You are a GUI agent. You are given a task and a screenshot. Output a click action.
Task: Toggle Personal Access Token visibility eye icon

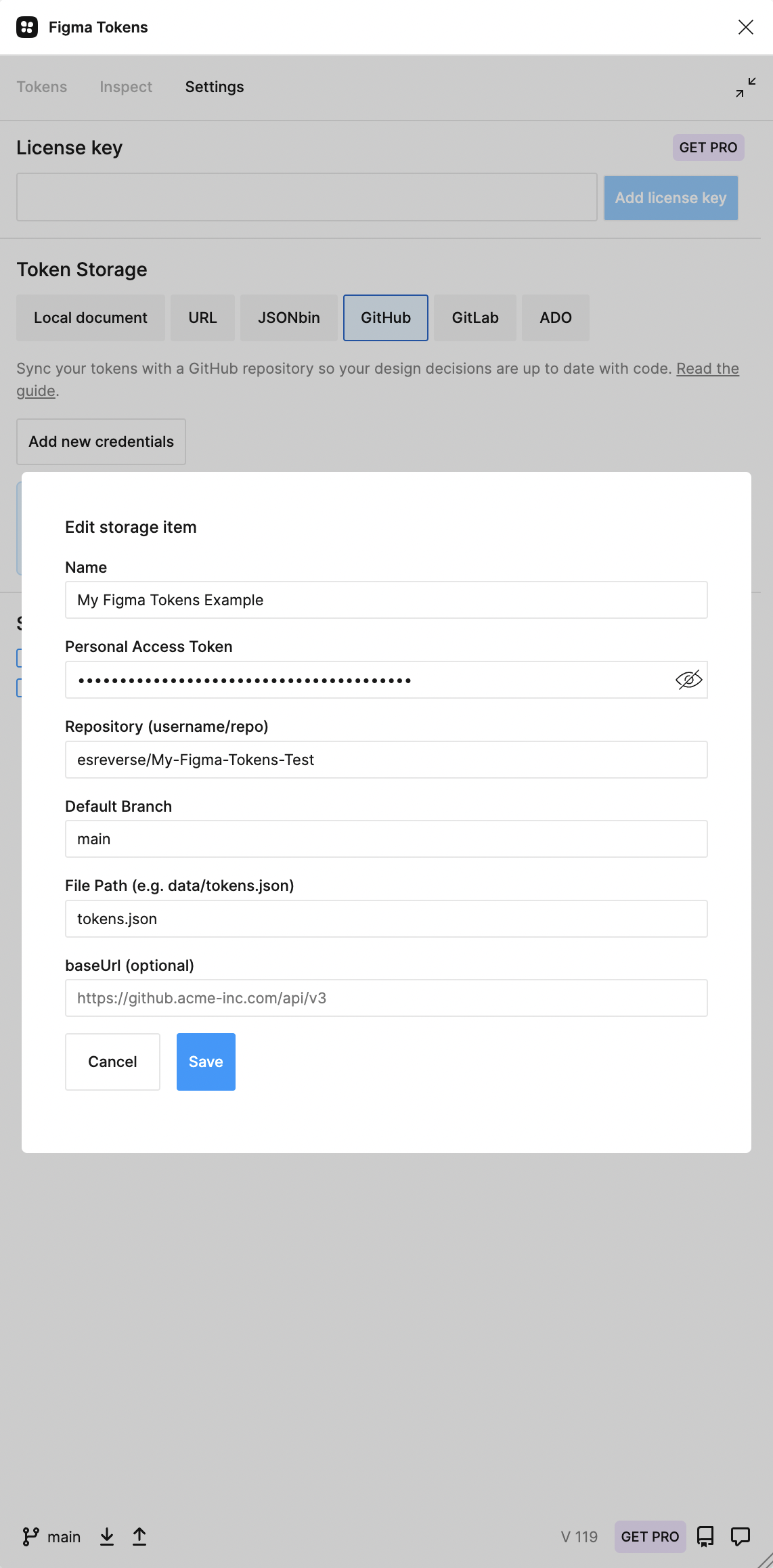pyautogui.click(x=688, y=680)
